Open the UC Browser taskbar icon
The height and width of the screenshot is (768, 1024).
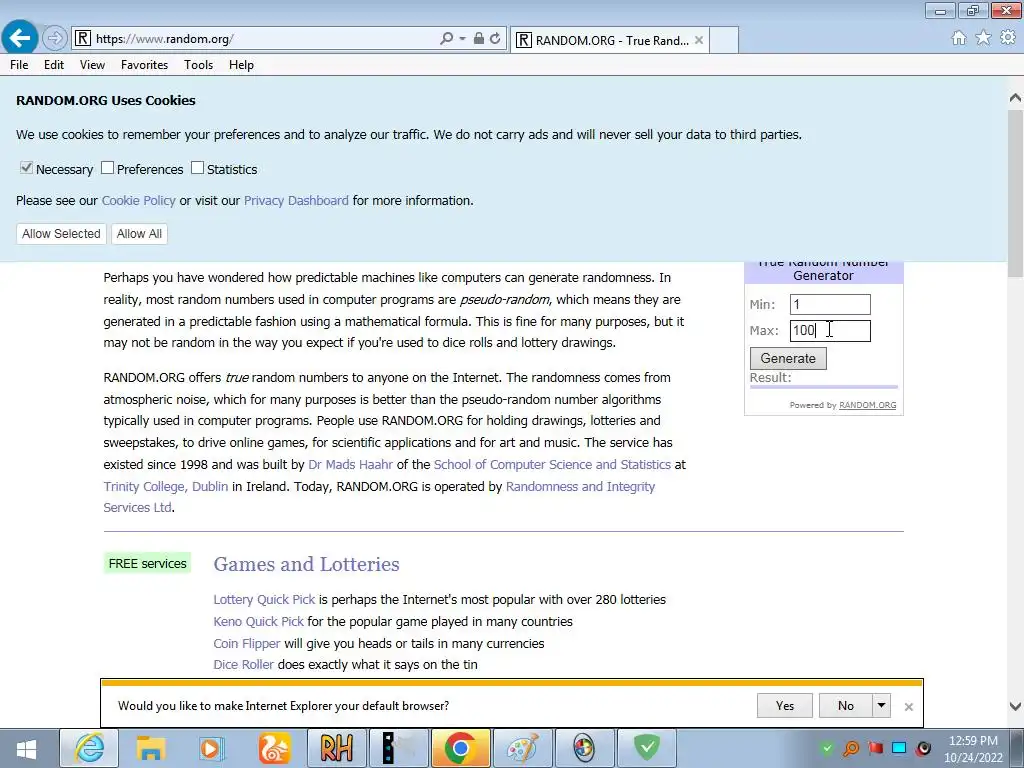tap(274, 748)
